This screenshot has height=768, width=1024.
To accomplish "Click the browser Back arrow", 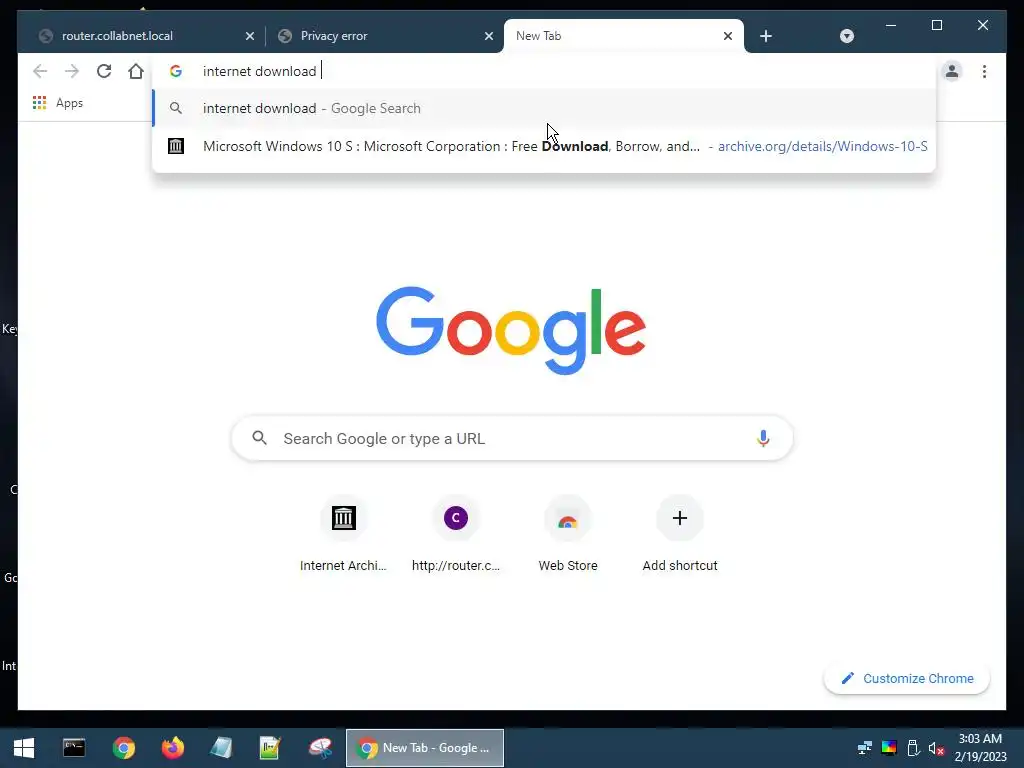I will [40, 71].
